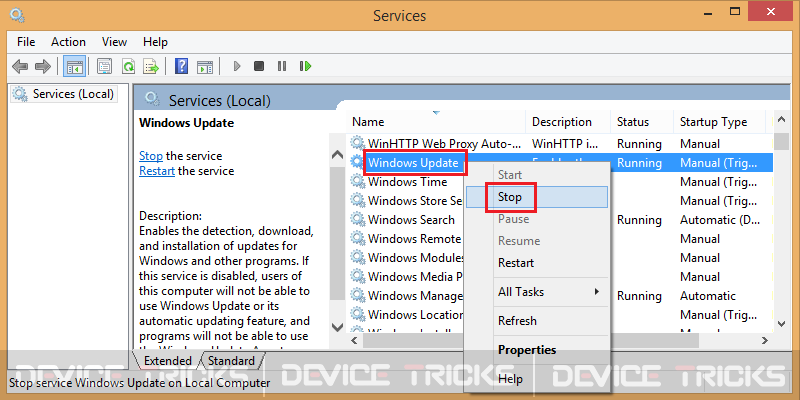Click the Automatic startup type cell
The height and width of the screenshot is (400, 800).
click(x=708, y=296)
